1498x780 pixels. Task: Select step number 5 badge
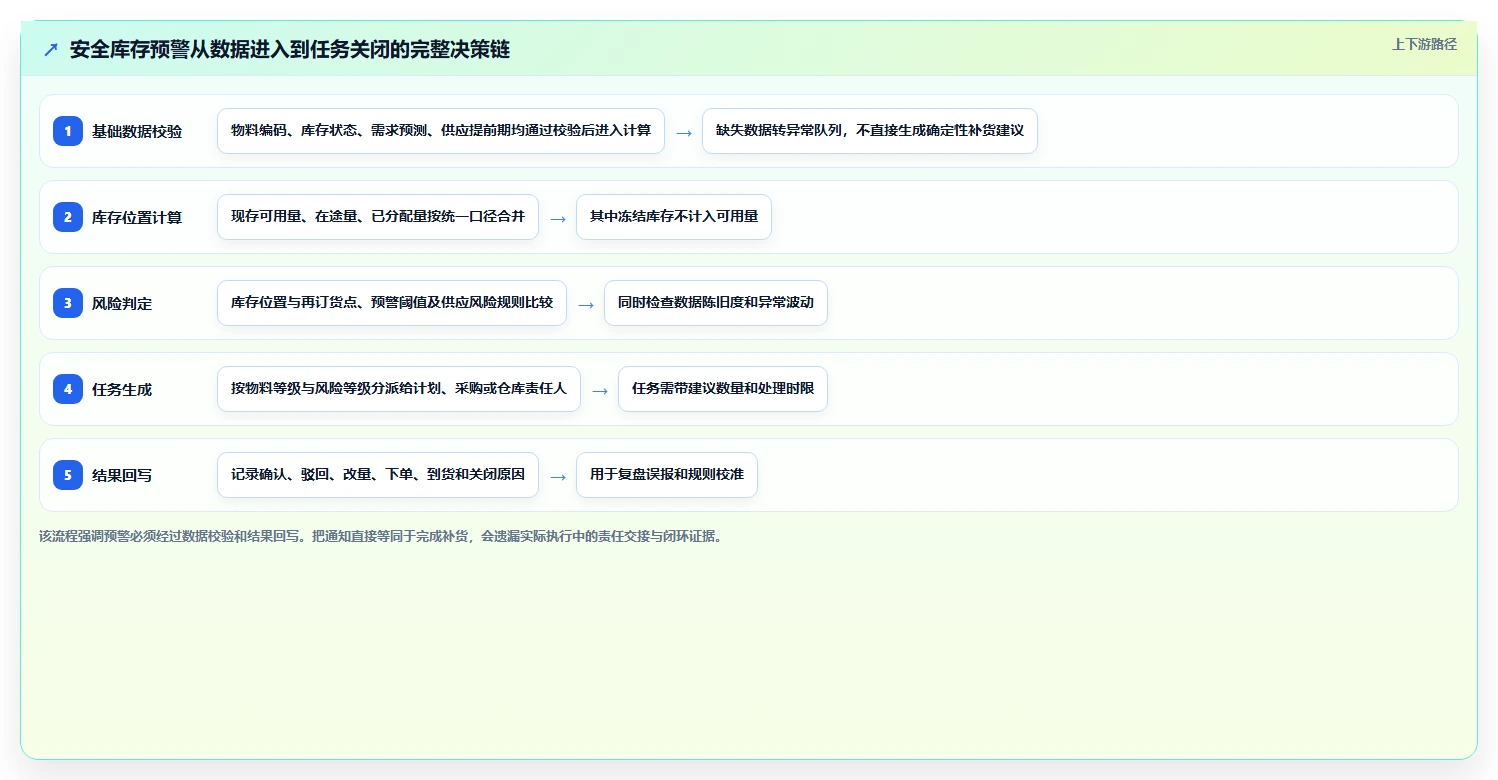68,475
